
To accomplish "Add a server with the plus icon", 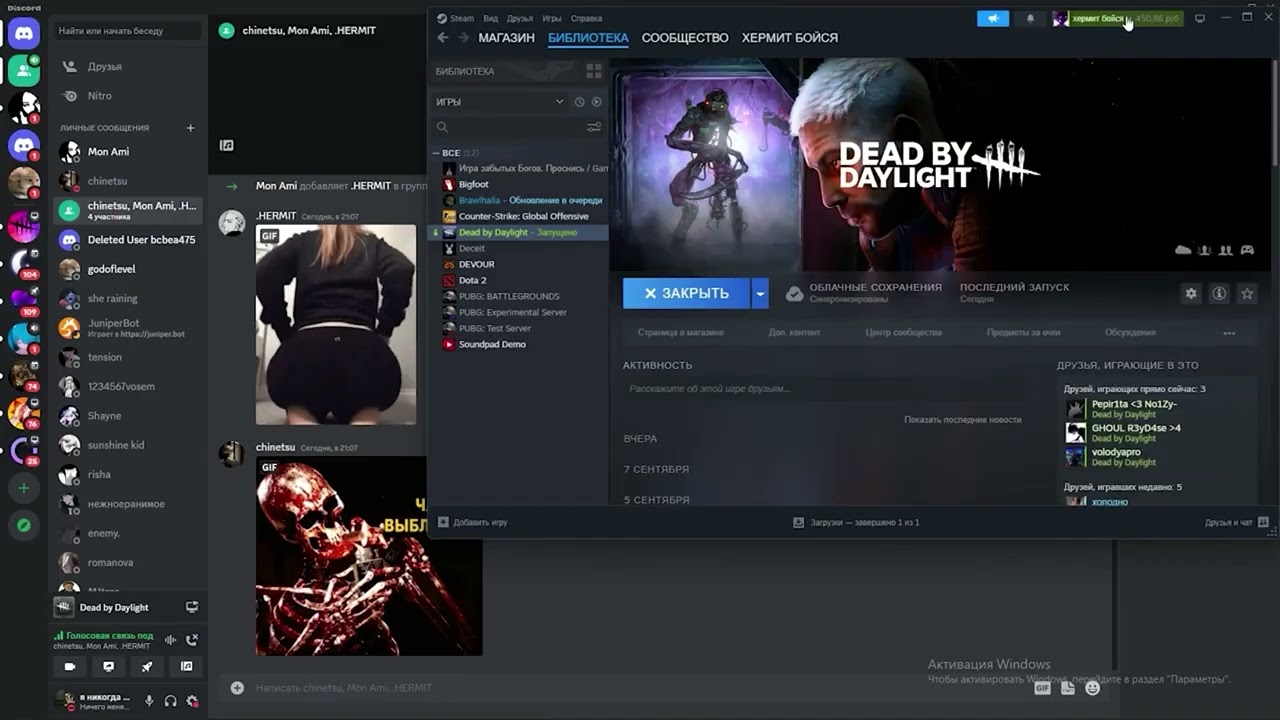I will tap(24, 488).
